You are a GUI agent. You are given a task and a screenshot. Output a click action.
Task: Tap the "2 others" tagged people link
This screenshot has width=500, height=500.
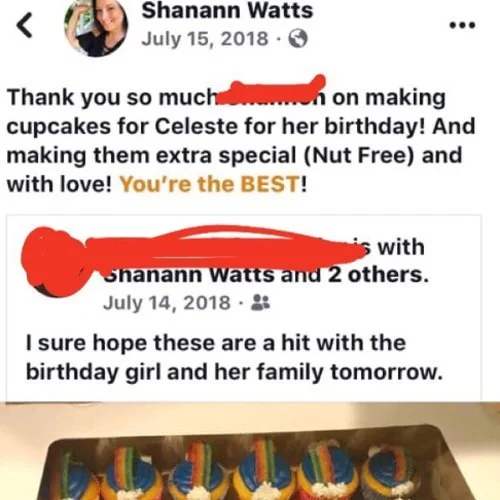tap(378, 275)
